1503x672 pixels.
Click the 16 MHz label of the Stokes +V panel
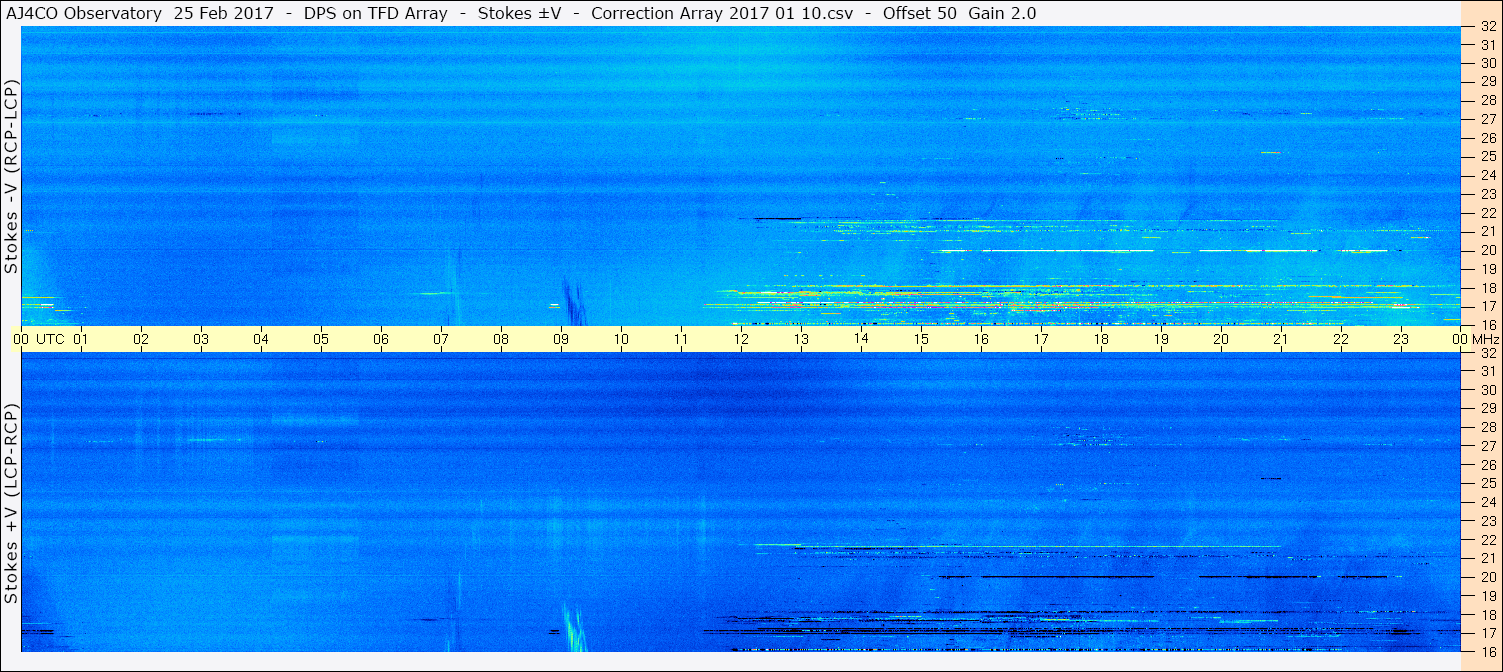1487,651
